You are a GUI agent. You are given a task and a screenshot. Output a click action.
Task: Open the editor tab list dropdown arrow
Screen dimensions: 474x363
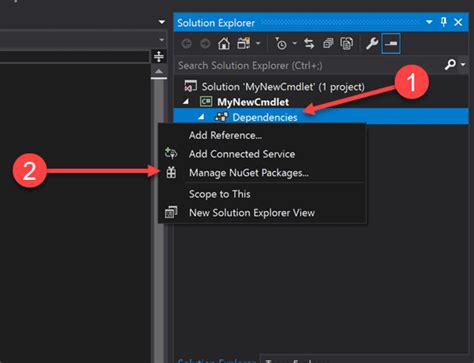click(x=162, y=22)
